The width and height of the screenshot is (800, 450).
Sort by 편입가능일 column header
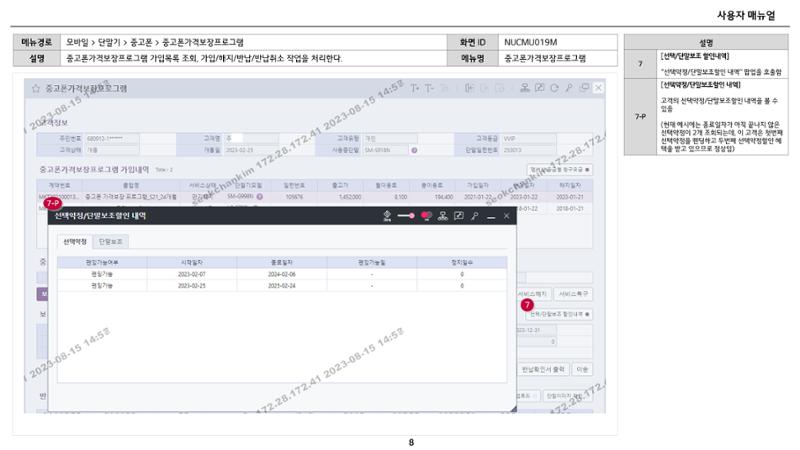pos(371,262)
